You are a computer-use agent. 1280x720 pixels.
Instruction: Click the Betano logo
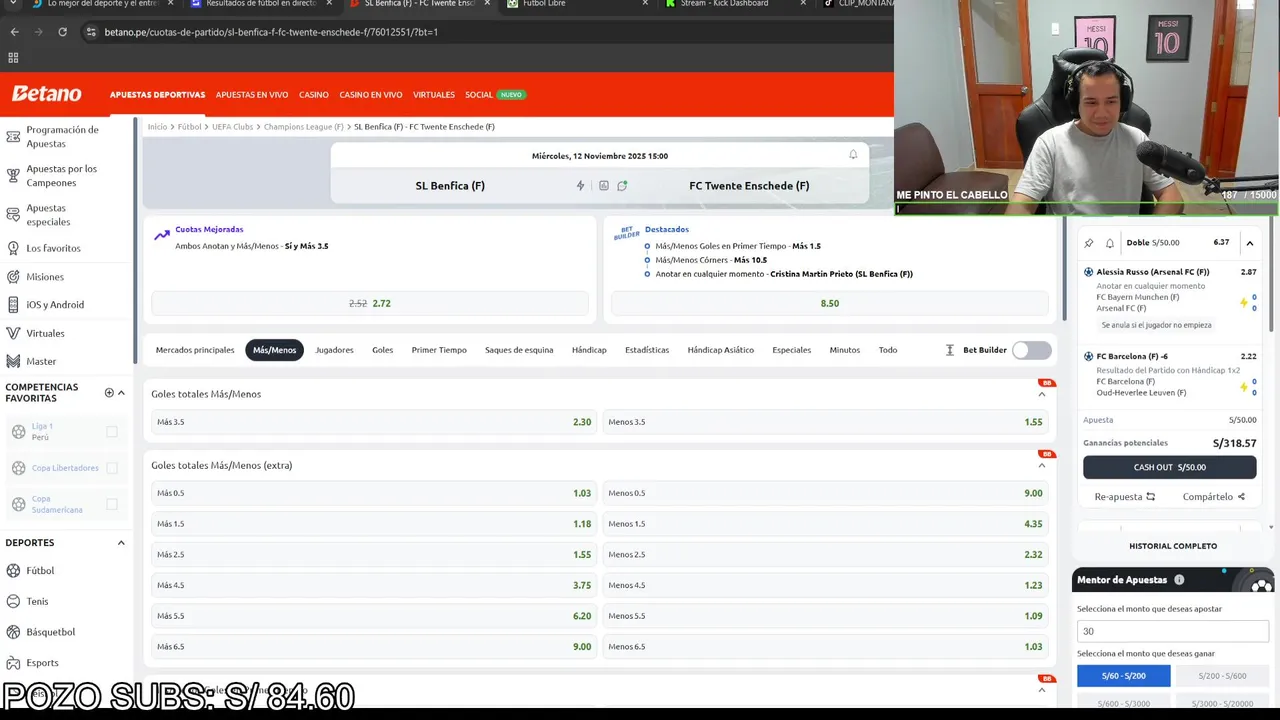coord(47,94)
